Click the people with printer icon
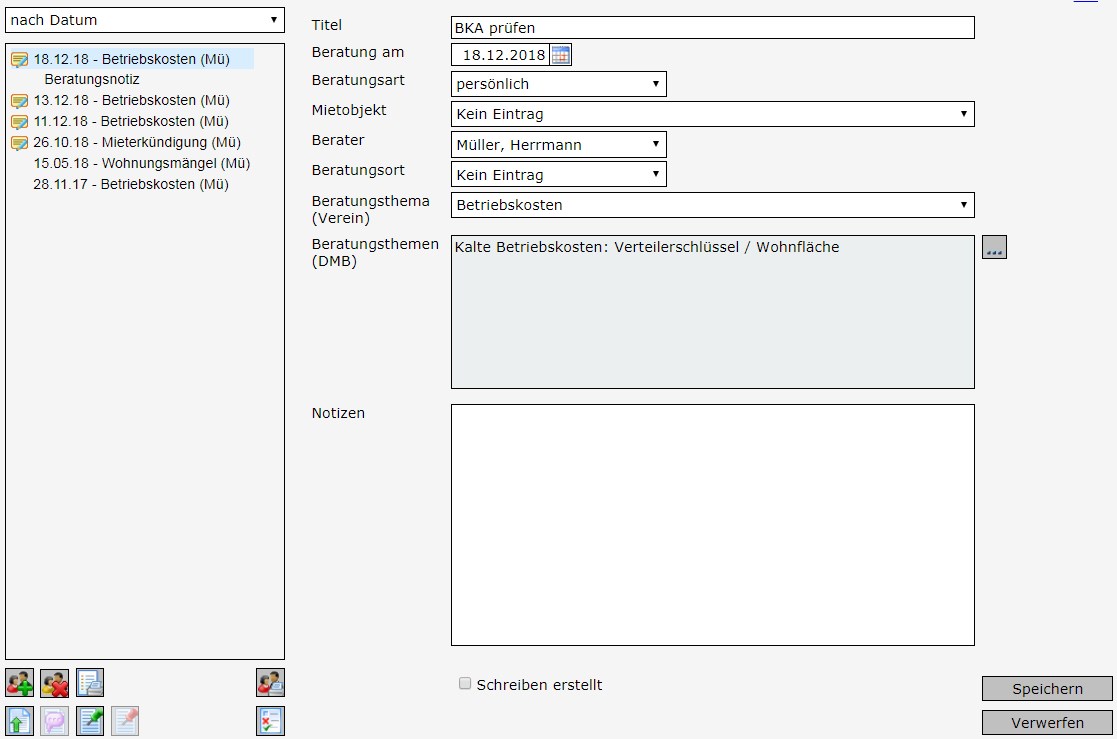The width and height of the screenshot is (1117, 739). (270, 683)
